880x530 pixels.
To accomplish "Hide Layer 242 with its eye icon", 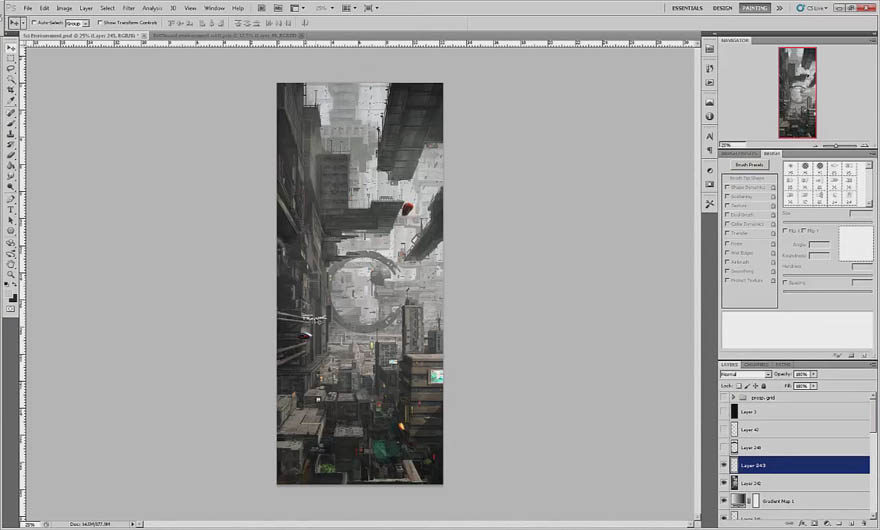I will pyautogui.click(x=724, y=483).
